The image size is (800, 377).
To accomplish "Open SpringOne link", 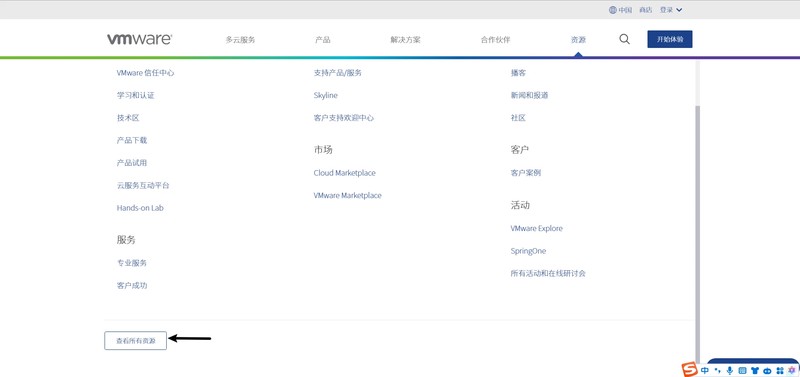I will (529, 251).
